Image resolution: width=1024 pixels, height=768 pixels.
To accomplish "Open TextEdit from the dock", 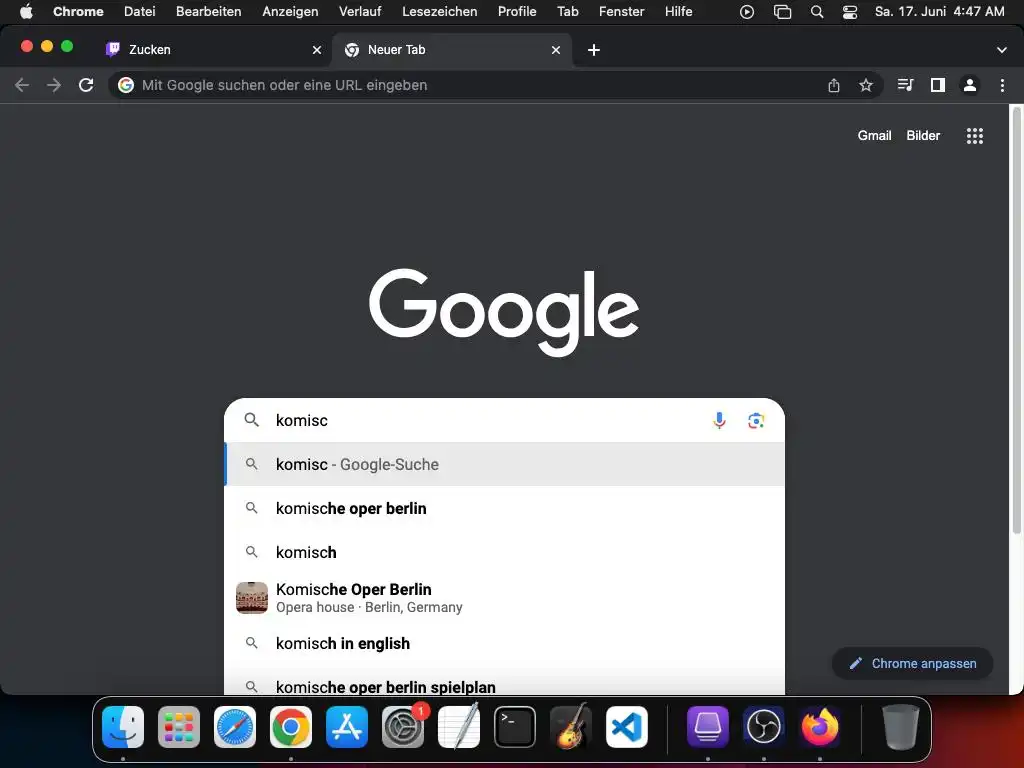I will (x=458, y=727).
